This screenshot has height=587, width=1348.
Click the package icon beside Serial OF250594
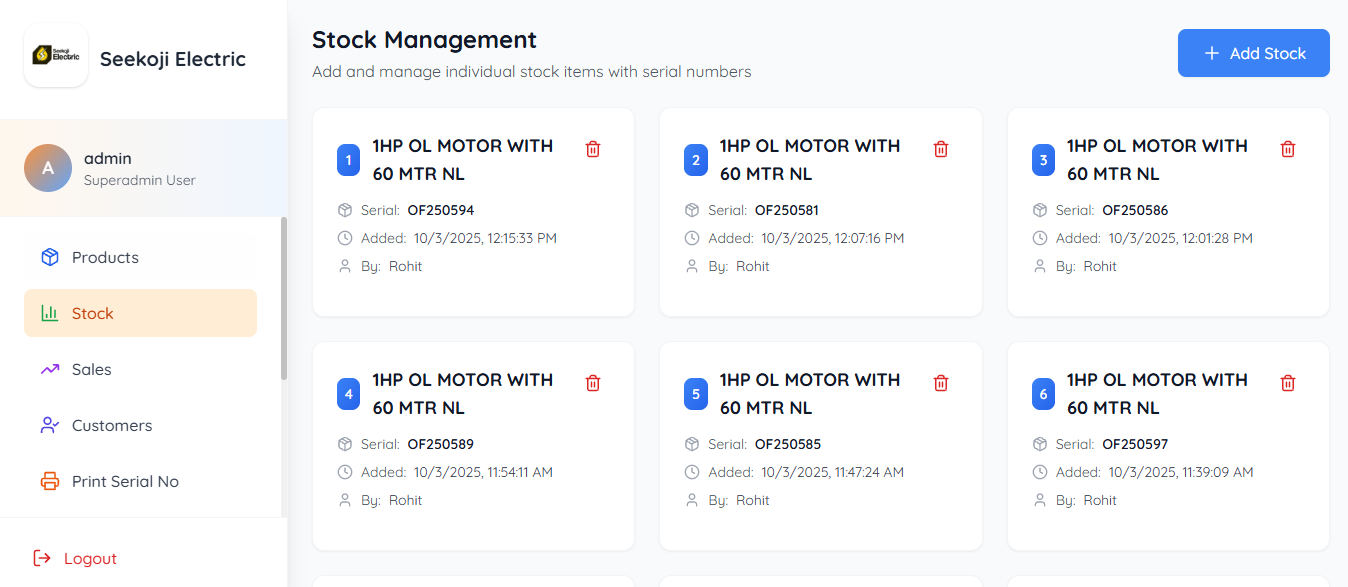pos(345,210)
